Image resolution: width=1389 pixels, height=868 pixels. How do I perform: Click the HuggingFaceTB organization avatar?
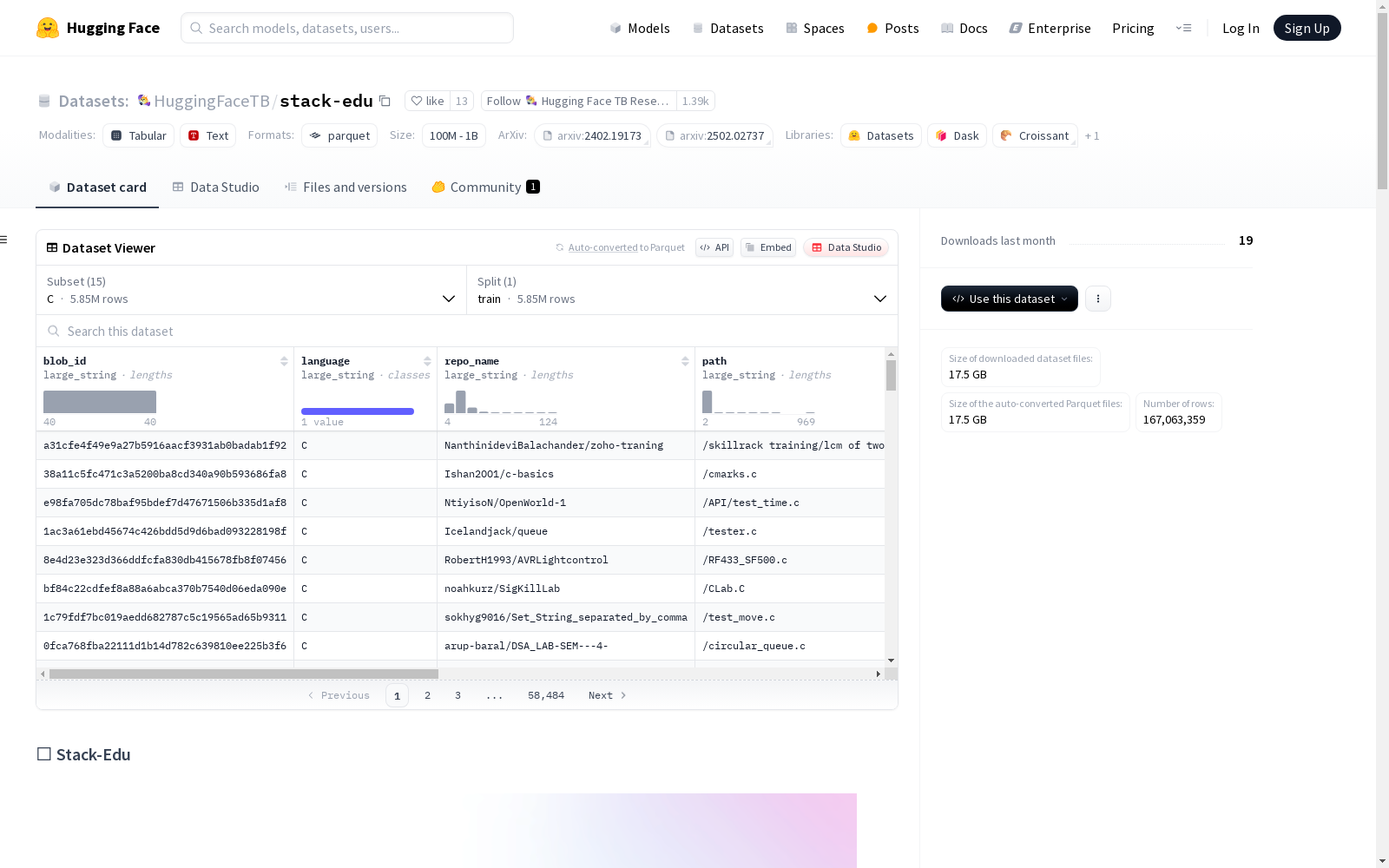click(144, 101)
